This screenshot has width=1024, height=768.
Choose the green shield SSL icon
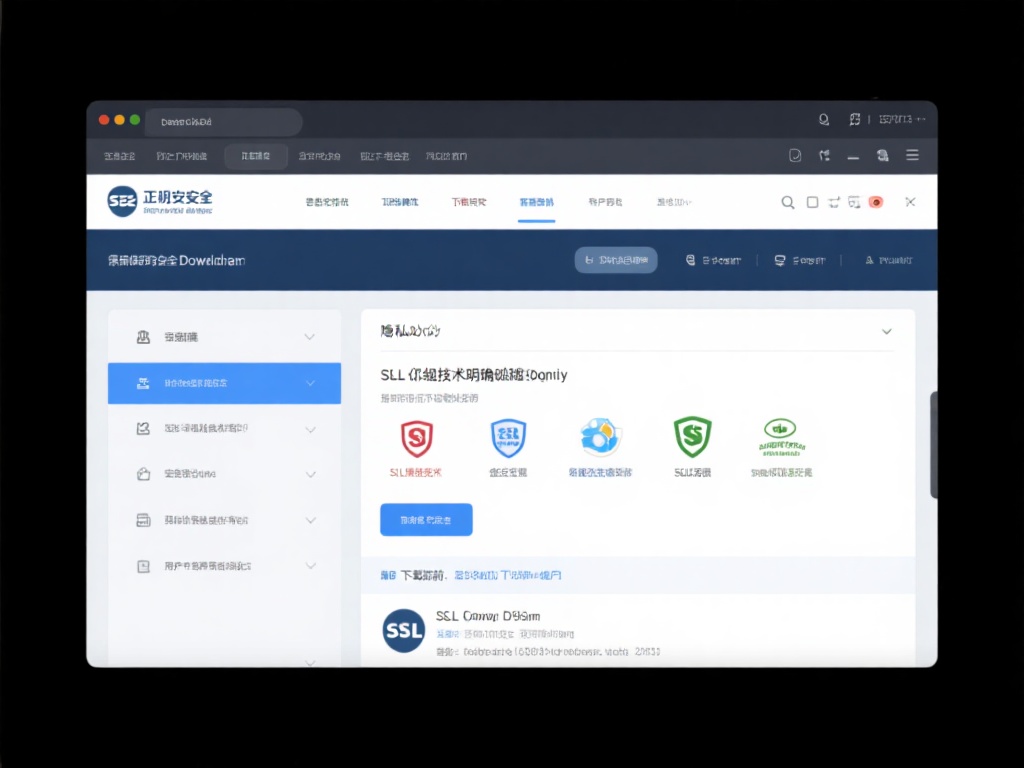(x=692, y=438)
